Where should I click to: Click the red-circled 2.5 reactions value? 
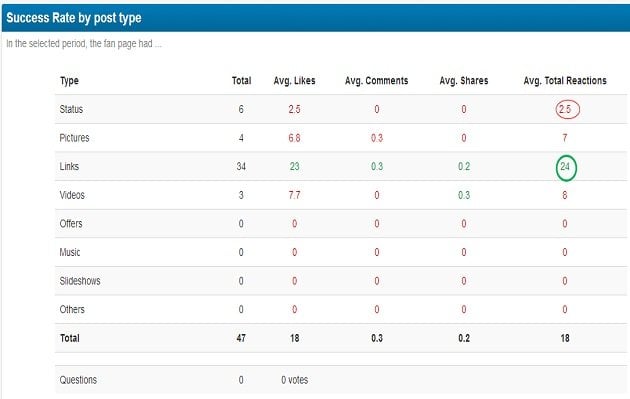(567, 109)
